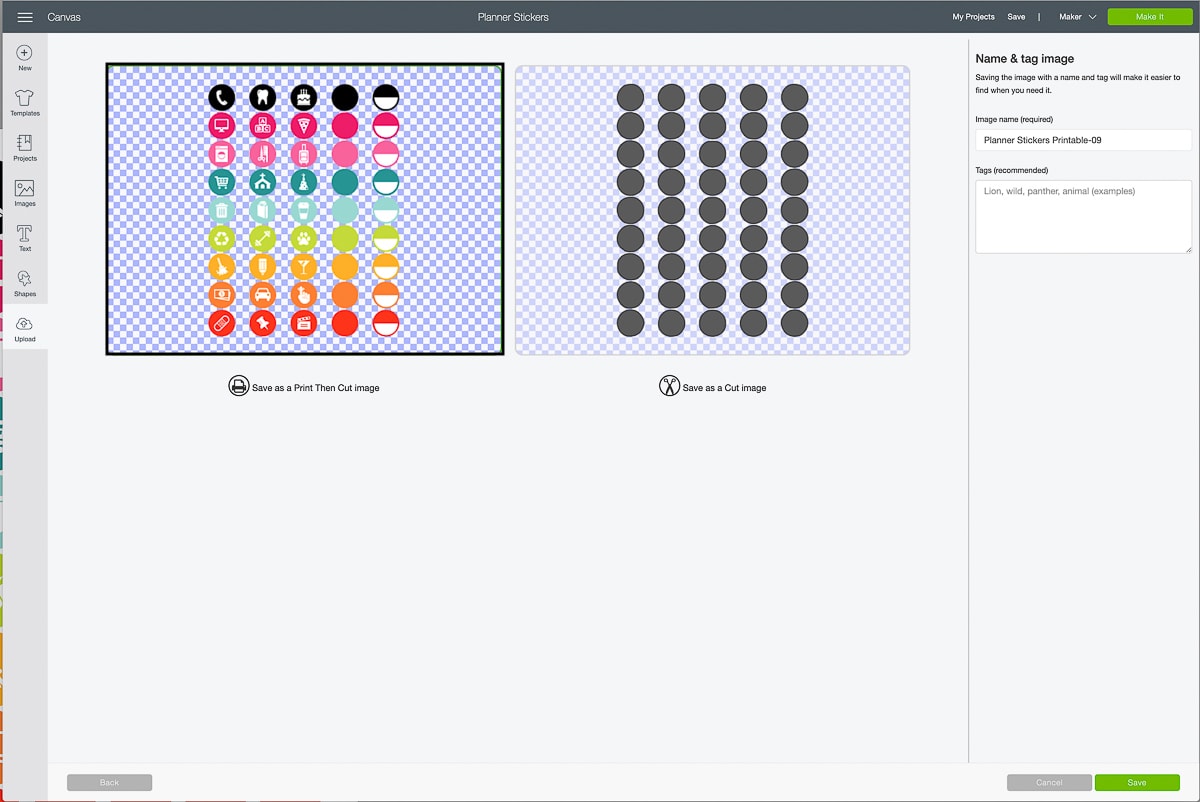Select the Text tool icon
1200x802 pixels.
click(x=25, y=234)
